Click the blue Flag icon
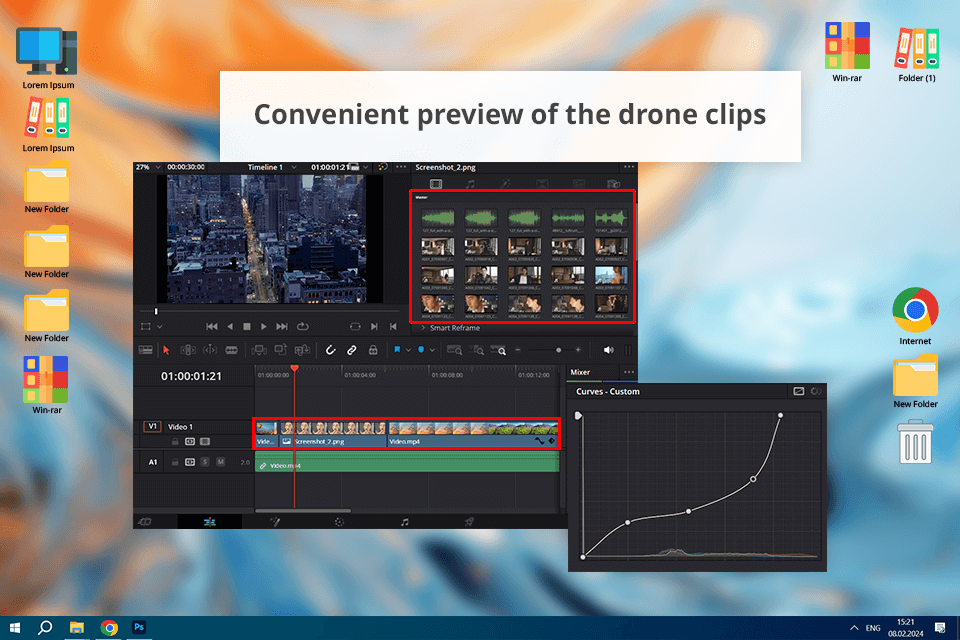 pos(397,350)
